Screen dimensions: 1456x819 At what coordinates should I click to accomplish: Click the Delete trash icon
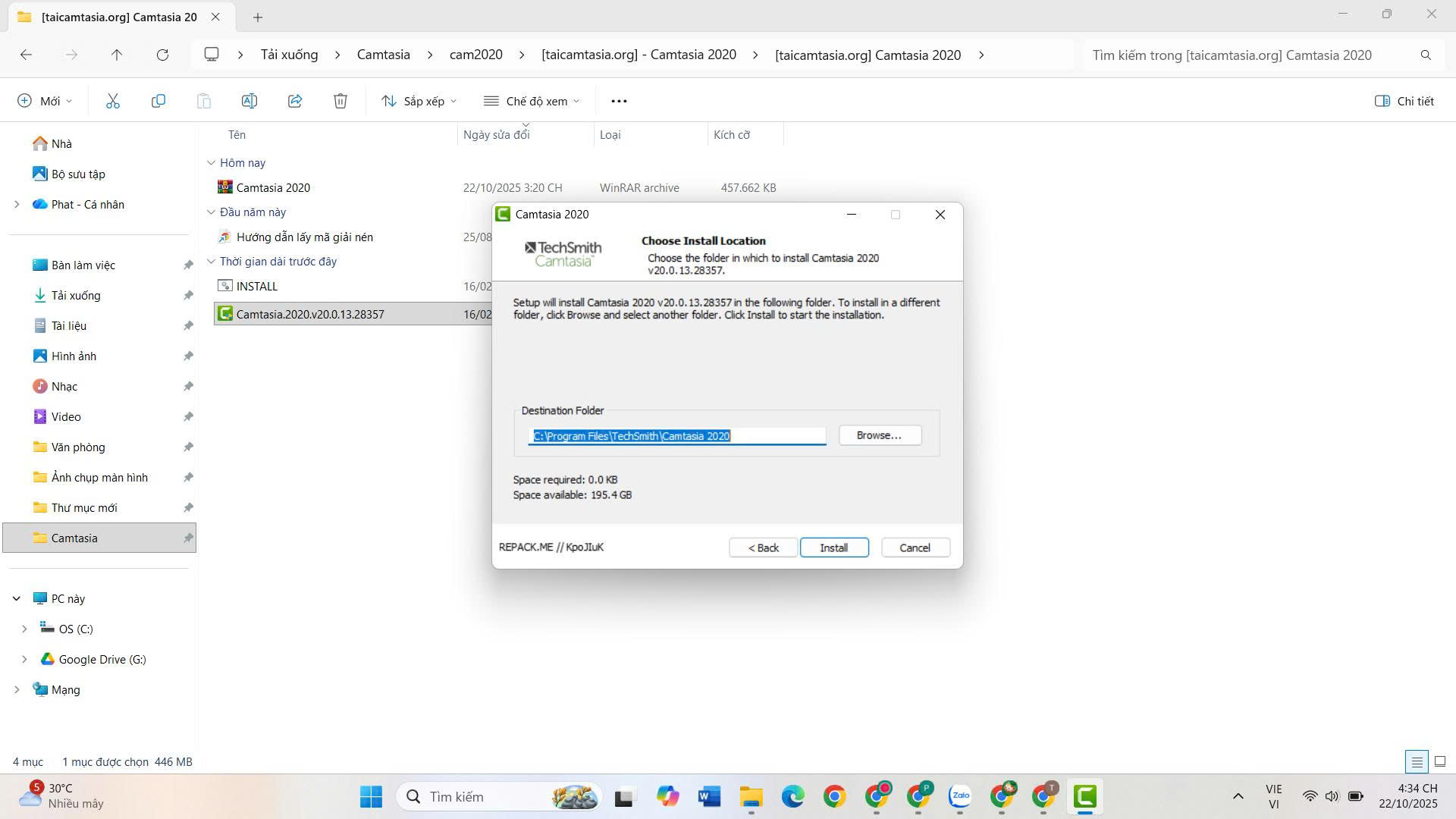click(x=340, y=101)
